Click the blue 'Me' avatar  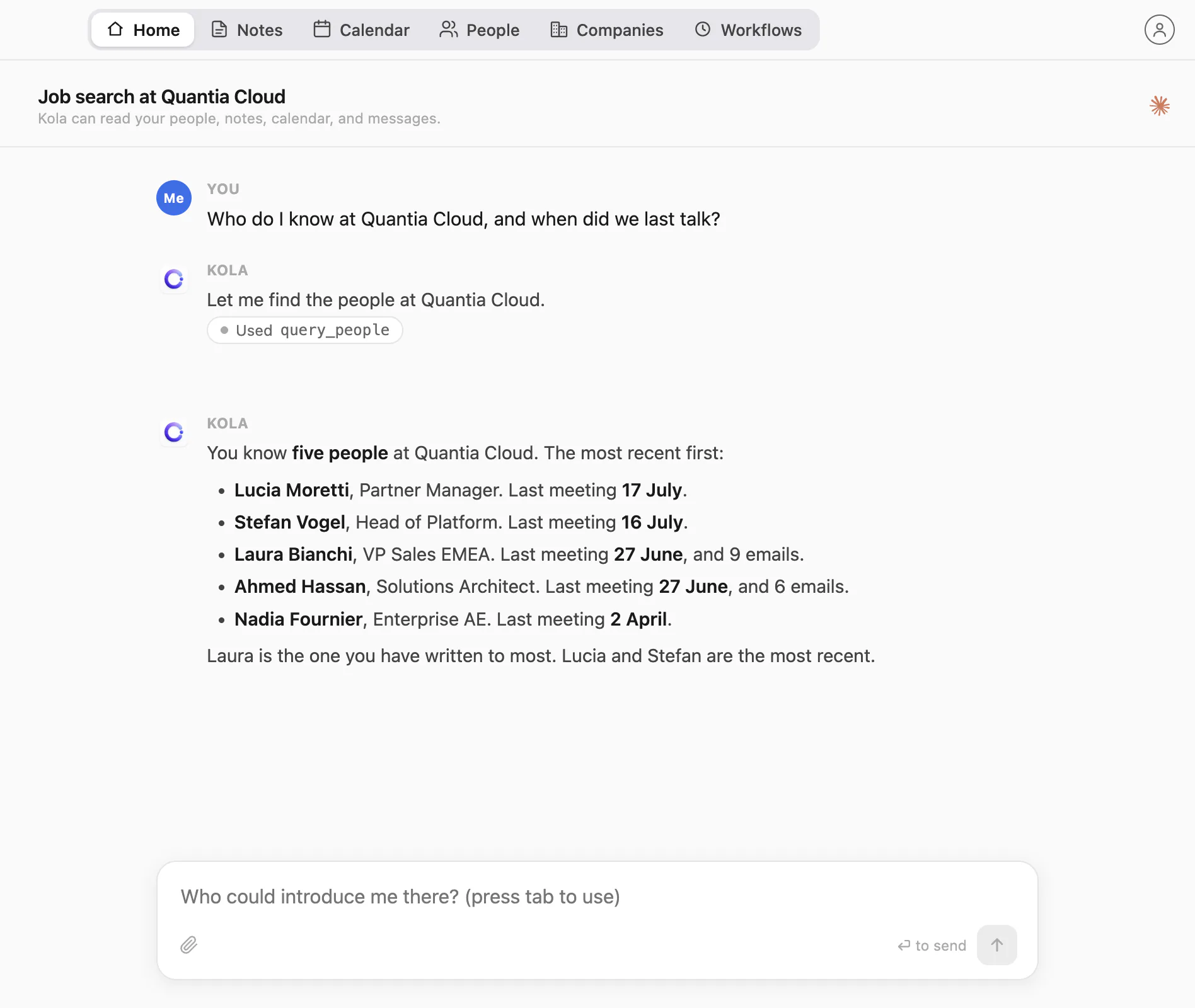174,198
